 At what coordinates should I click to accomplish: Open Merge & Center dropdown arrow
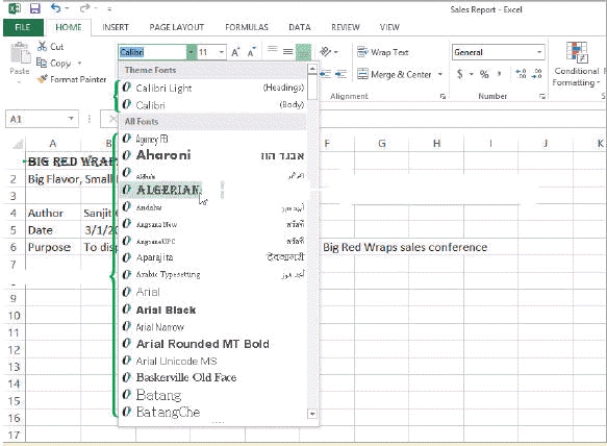(440, 74)
